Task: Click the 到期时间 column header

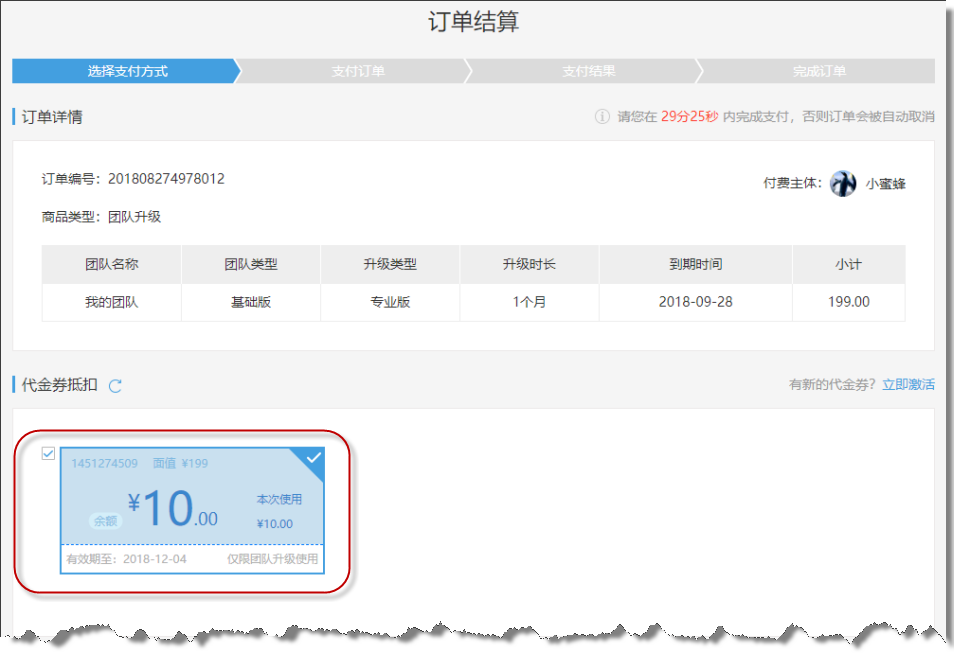Action: [x=695, y=264]
